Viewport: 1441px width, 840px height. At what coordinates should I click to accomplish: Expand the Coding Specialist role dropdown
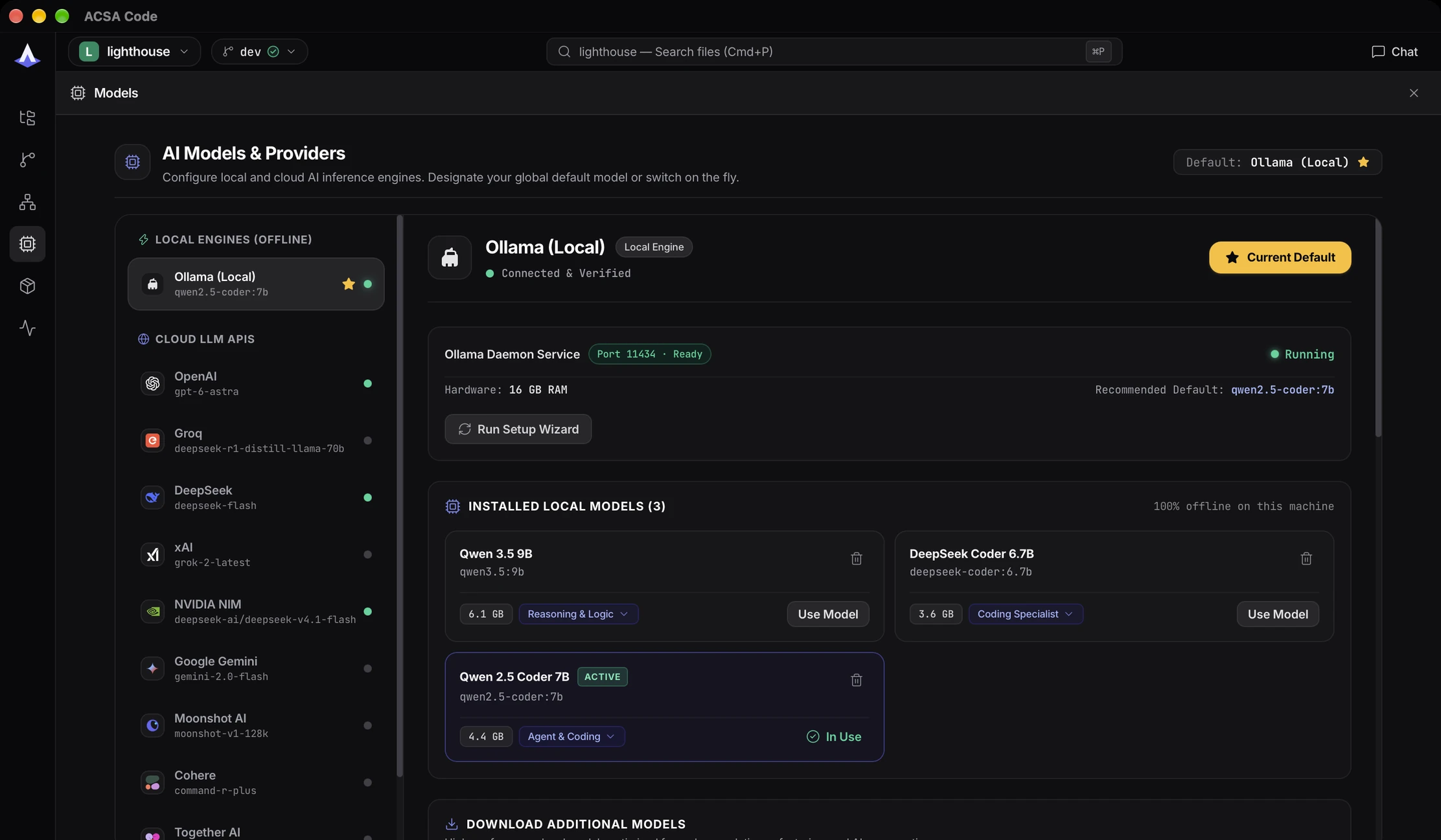[x=1026, y=614]
